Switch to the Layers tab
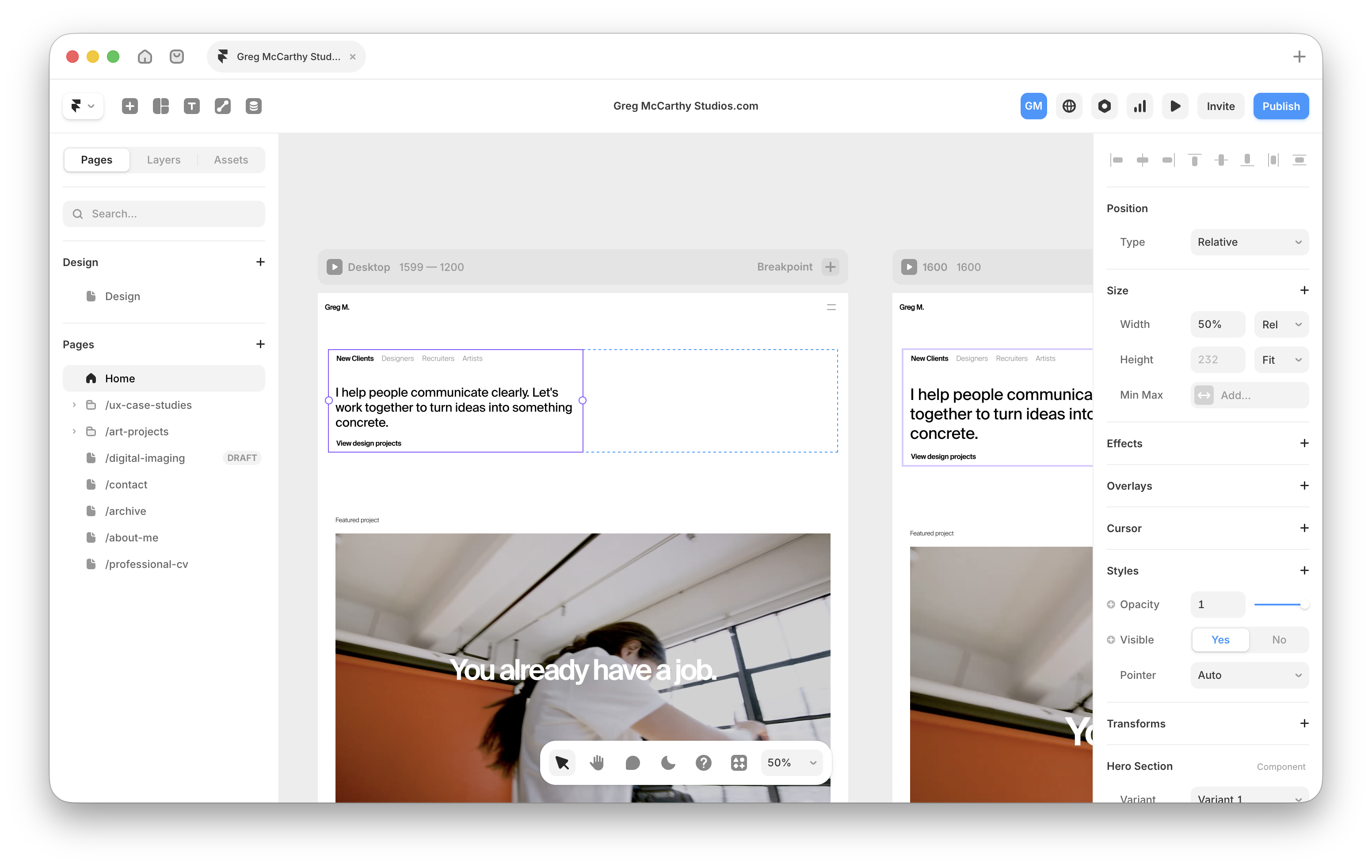This screenshot has width=1372, height=868. point(164,160)
